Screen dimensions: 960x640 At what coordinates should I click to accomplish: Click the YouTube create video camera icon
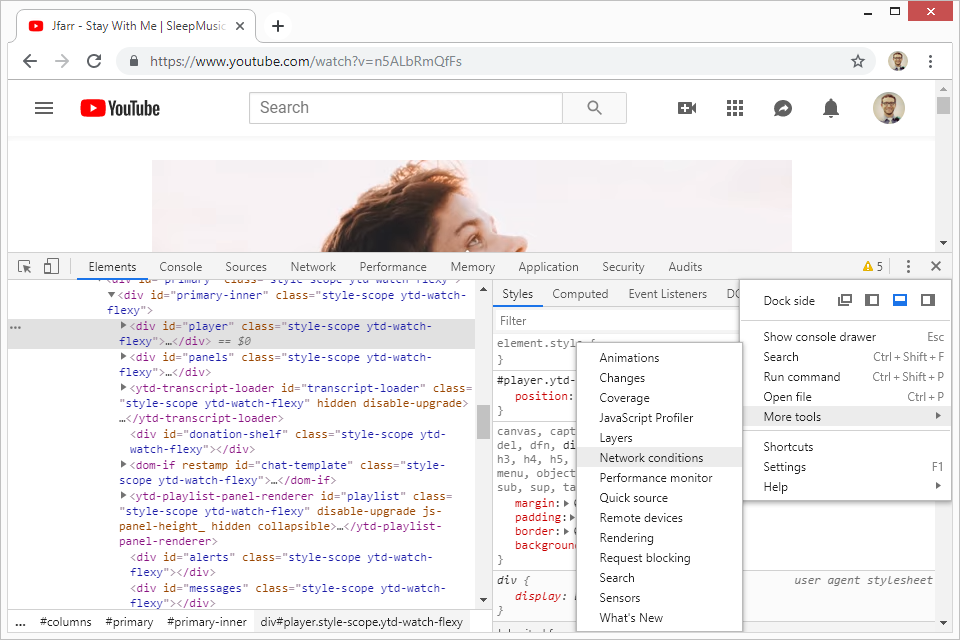point(687,108)
